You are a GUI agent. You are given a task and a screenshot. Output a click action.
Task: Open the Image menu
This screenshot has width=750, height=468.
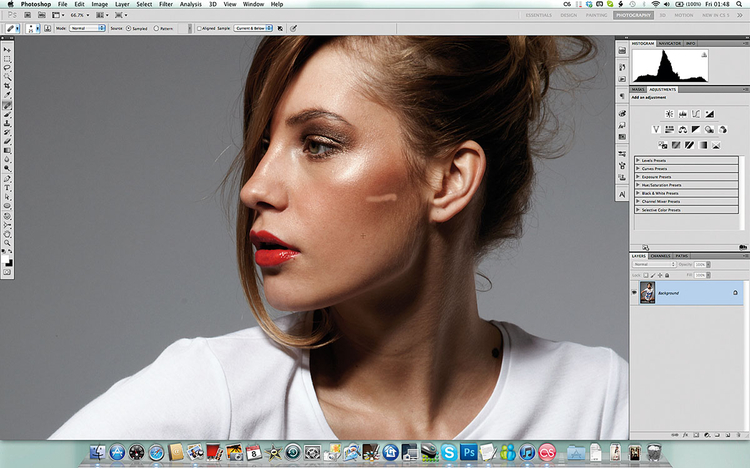tap(99, 4)
